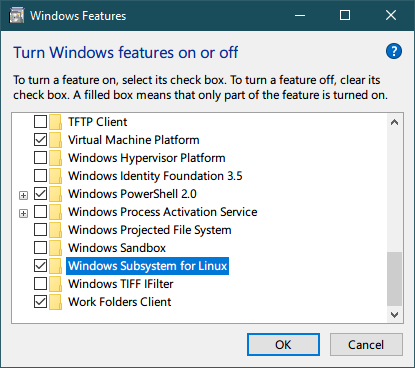Turn on the Windows Sandbox checkbox
Screen dimensions: 415x368
[x=40, y=248]
